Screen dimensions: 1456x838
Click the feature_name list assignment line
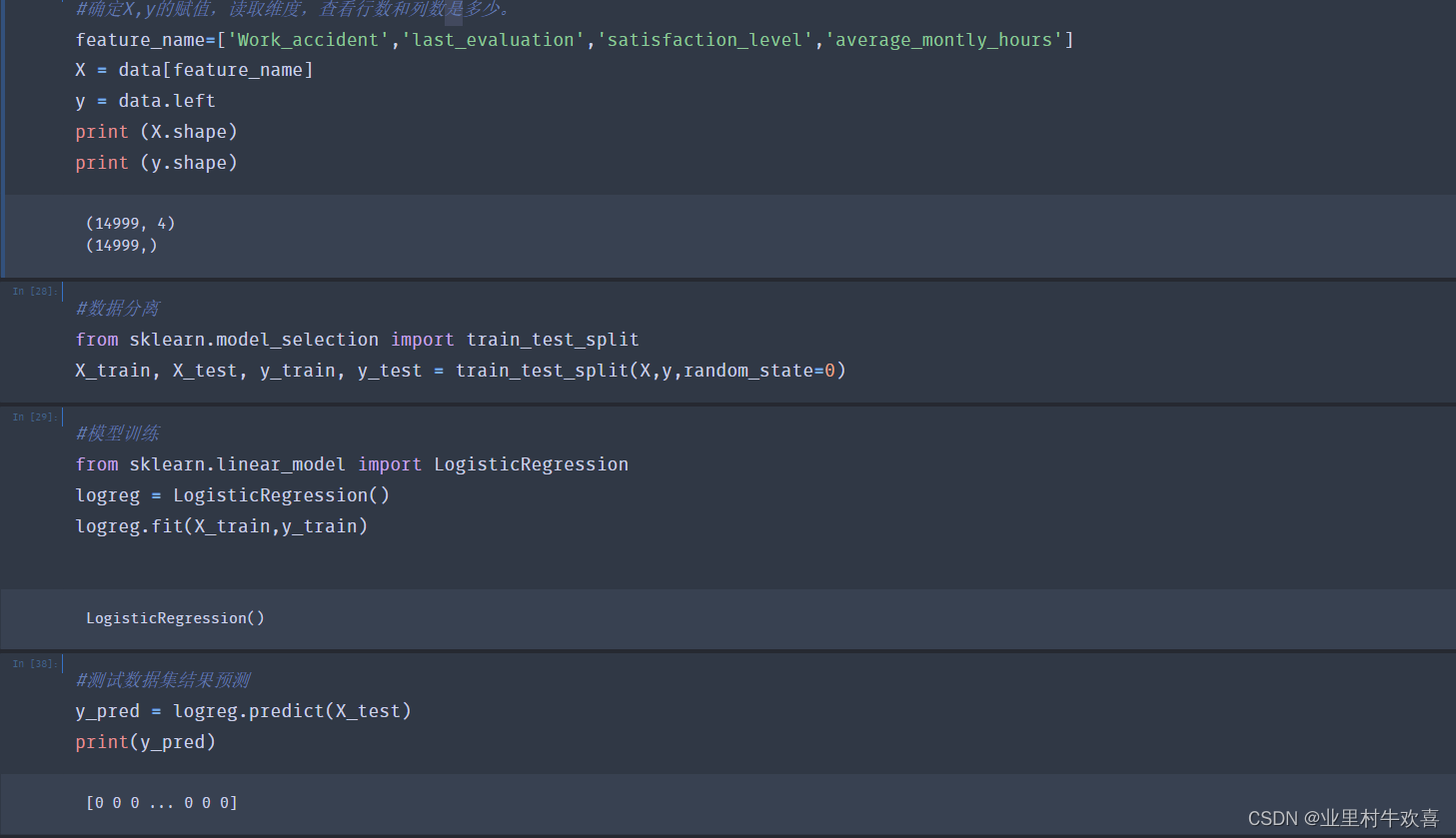(x=574, y=40)
